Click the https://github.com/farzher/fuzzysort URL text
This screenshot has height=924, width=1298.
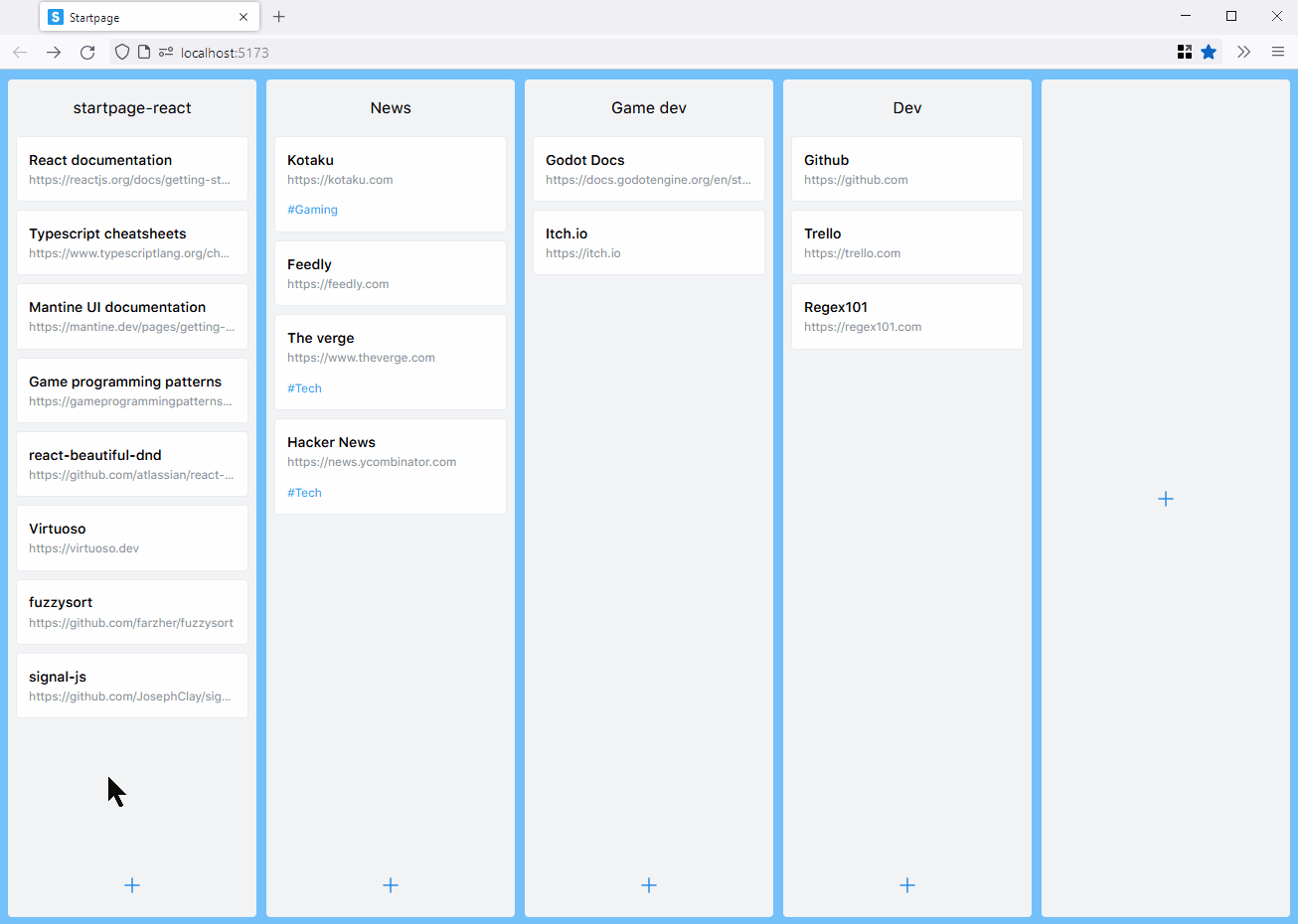(131, 623)
